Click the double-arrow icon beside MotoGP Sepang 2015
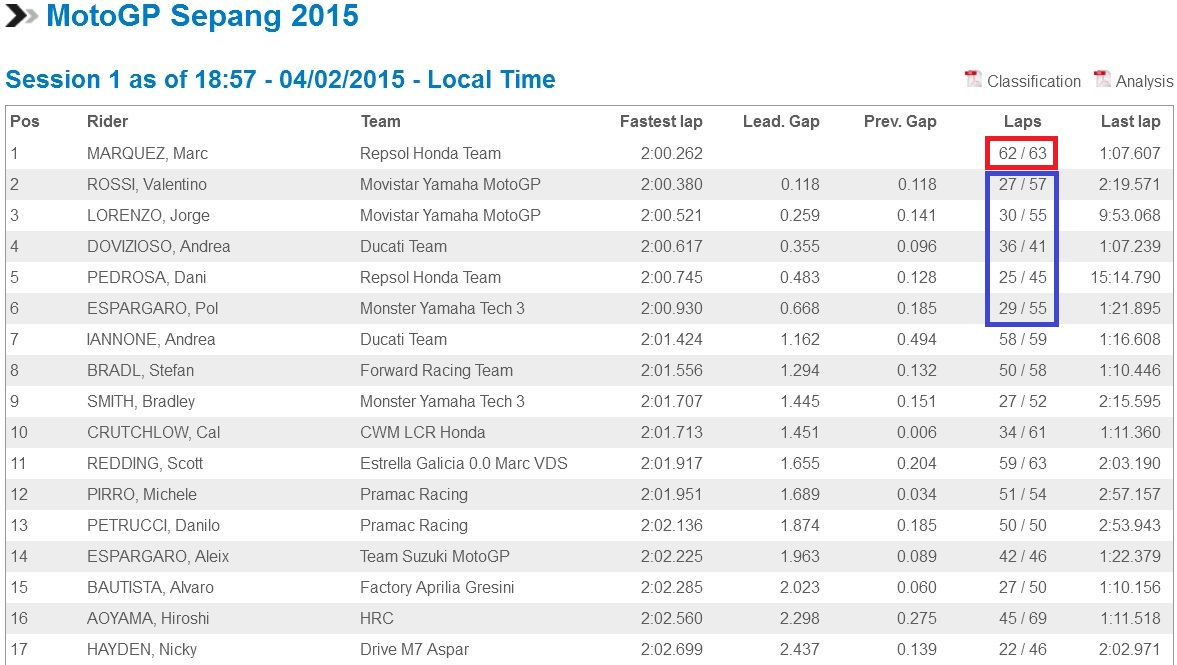The height and width of the screenshot is (665, 1177). click(21, 17)
